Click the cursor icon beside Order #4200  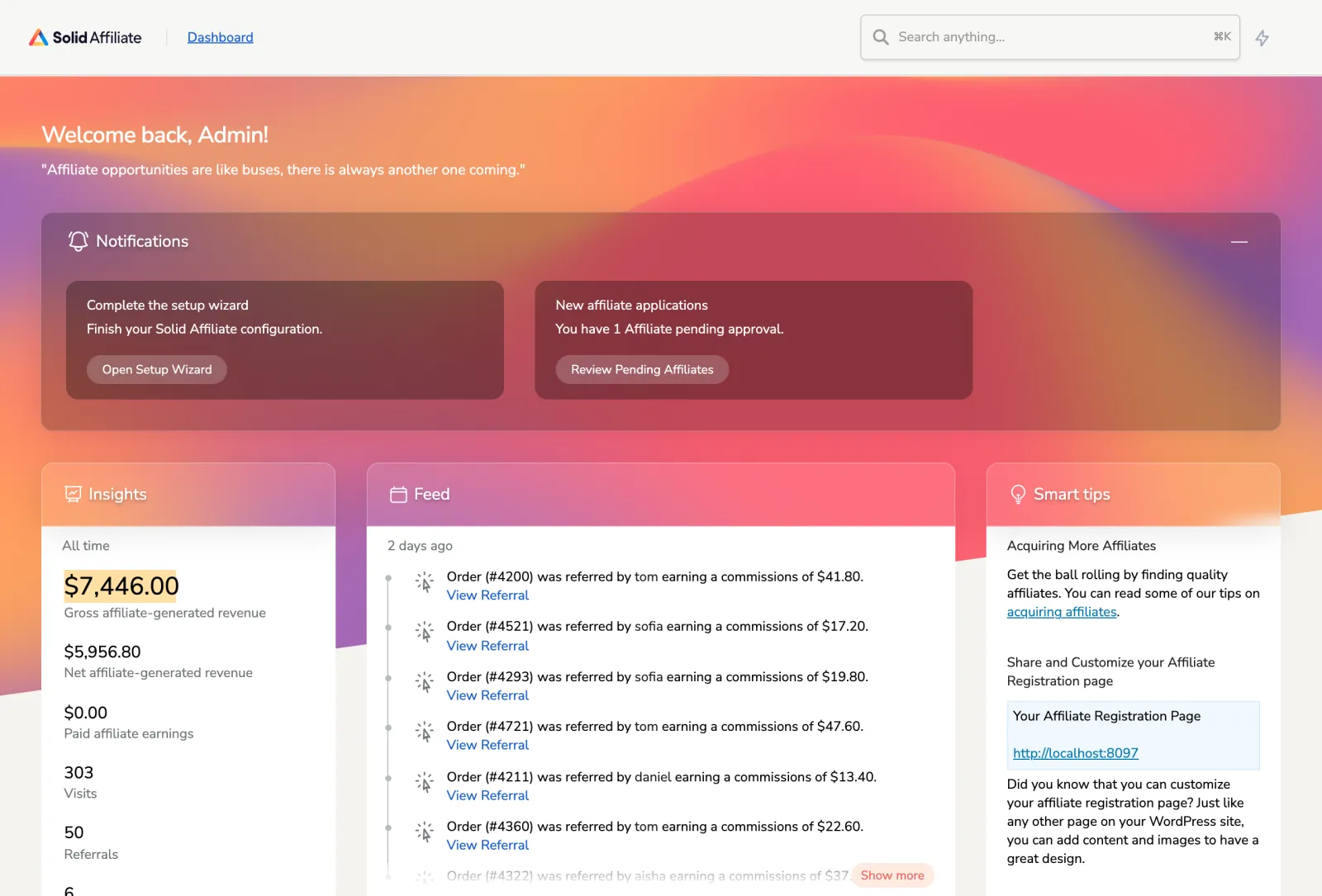point(424,582)
